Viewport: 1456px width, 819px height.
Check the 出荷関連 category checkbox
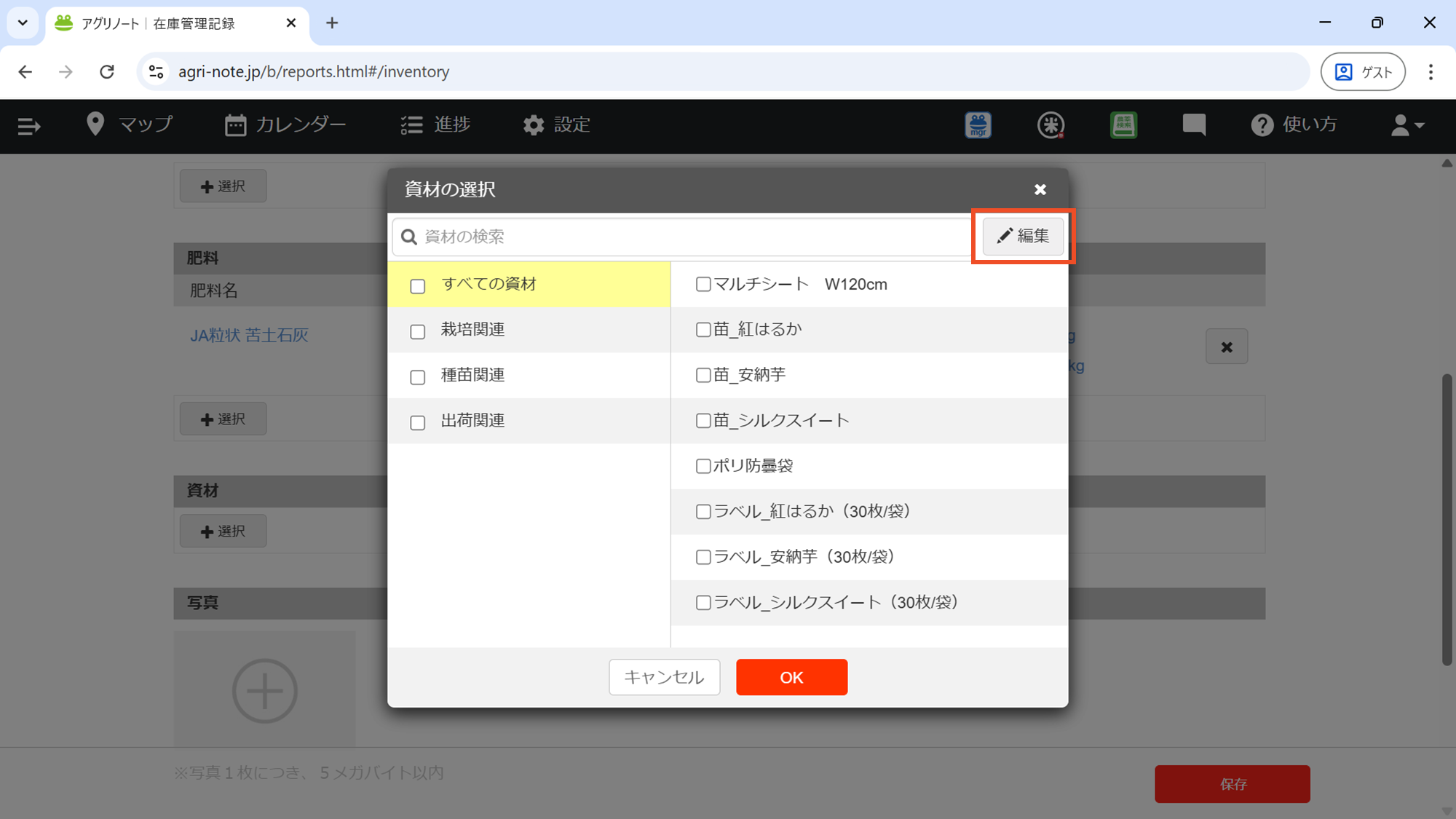pyautogui.click(x=417, y=423)
